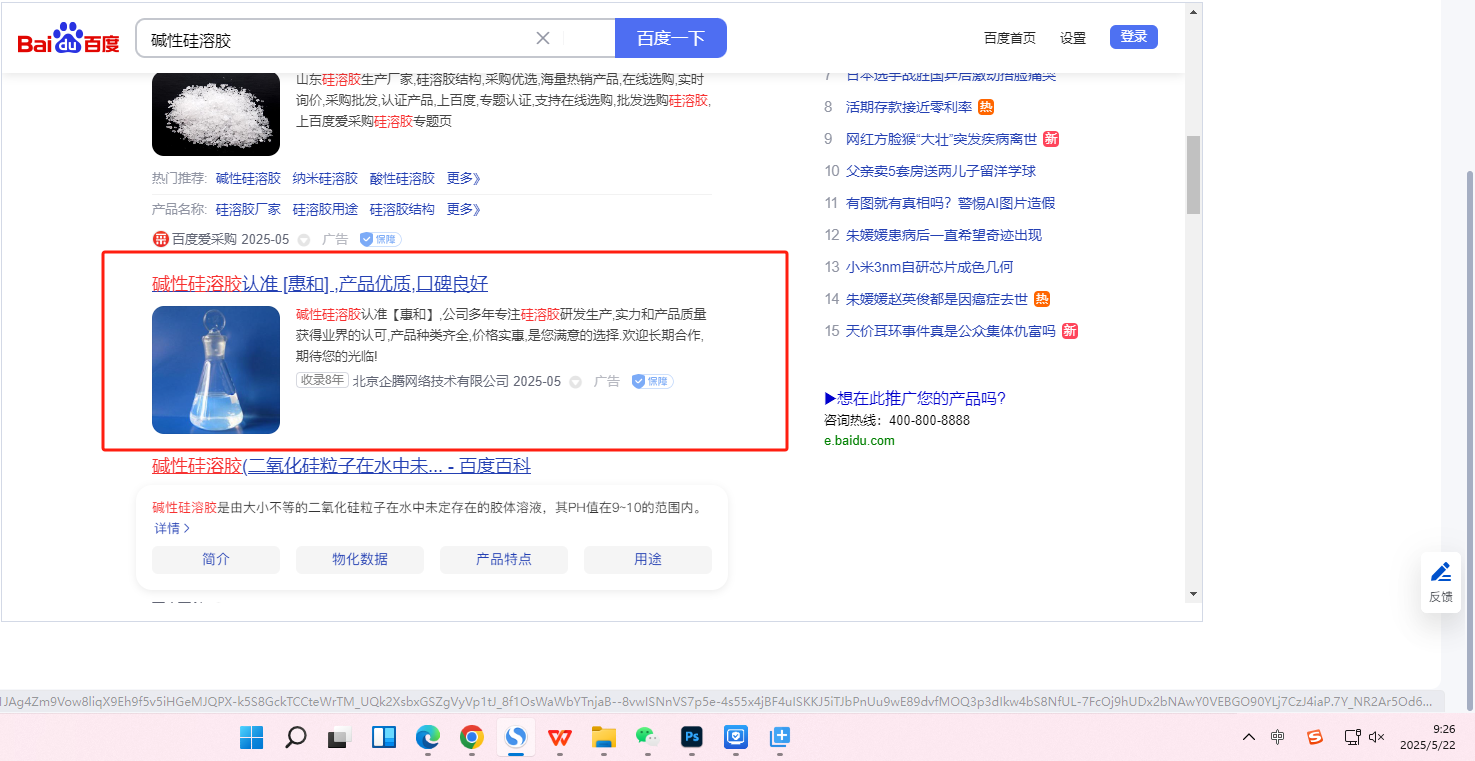Click the 登录 login button
Image resolution: width=1475 pixels, height=761 pixels.
pyautogui.click(x=1133, y=37)
